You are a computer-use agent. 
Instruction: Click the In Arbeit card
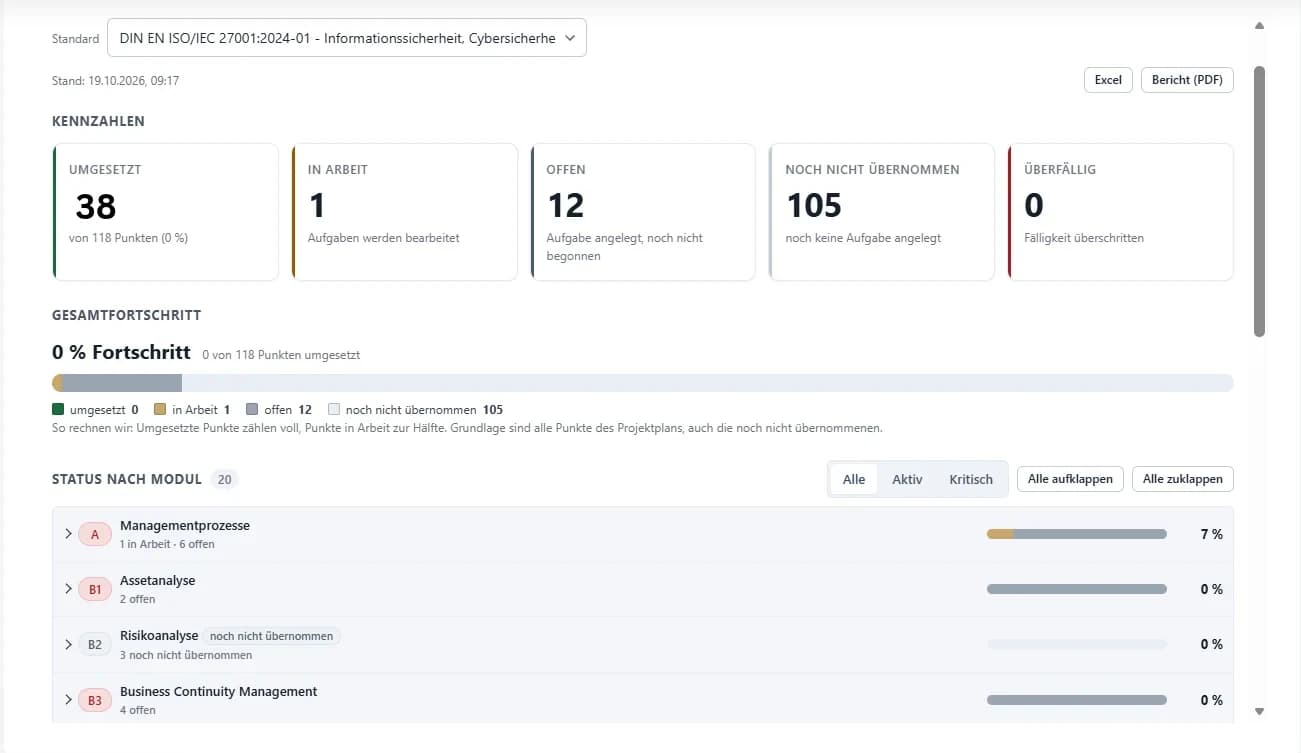404,212
